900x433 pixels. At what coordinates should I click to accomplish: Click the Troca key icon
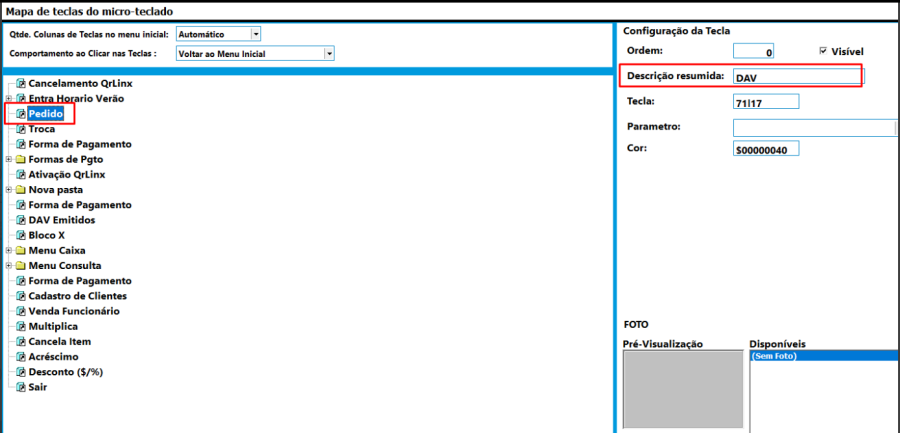[x=21, y=129]
